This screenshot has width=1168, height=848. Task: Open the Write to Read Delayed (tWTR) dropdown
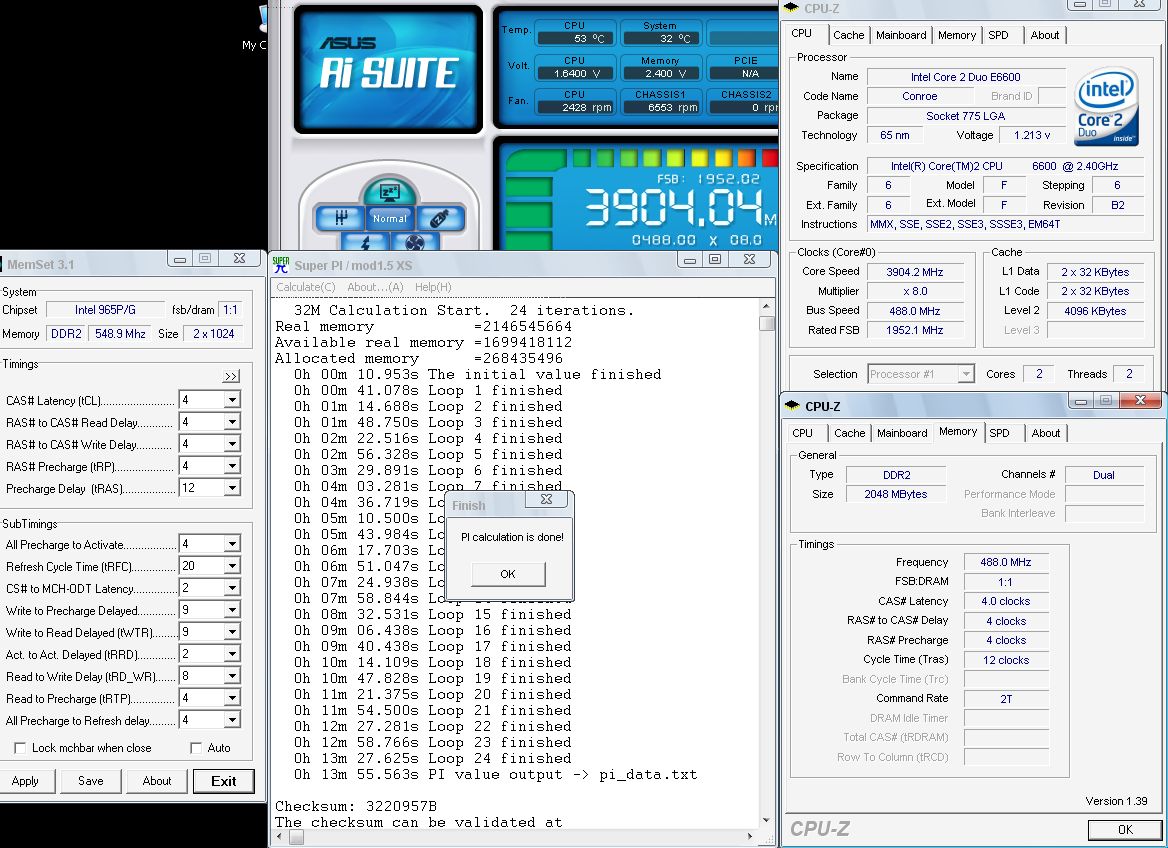click(232, 632)
